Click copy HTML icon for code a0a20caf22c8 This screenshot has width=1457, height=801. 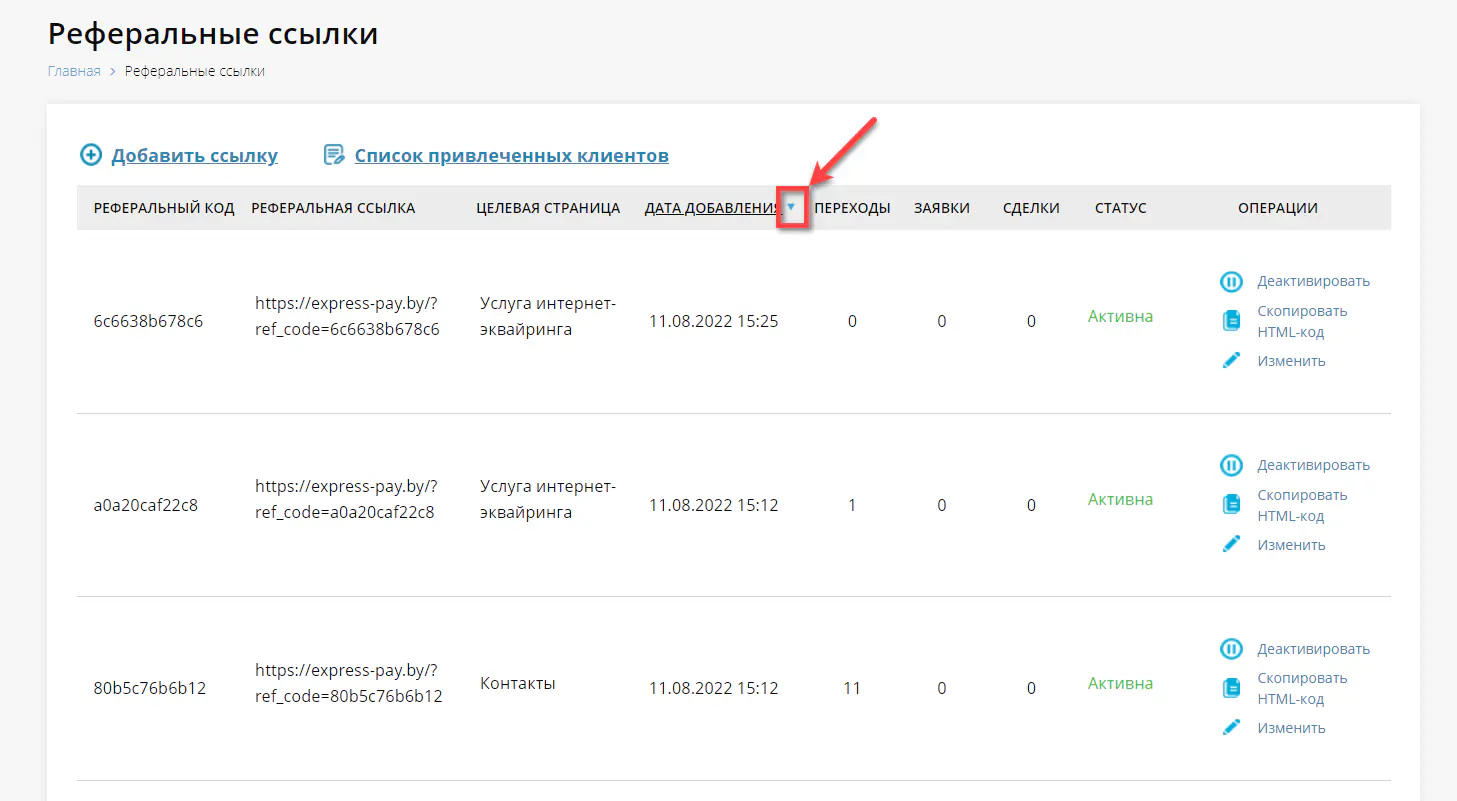(1231, 505)
